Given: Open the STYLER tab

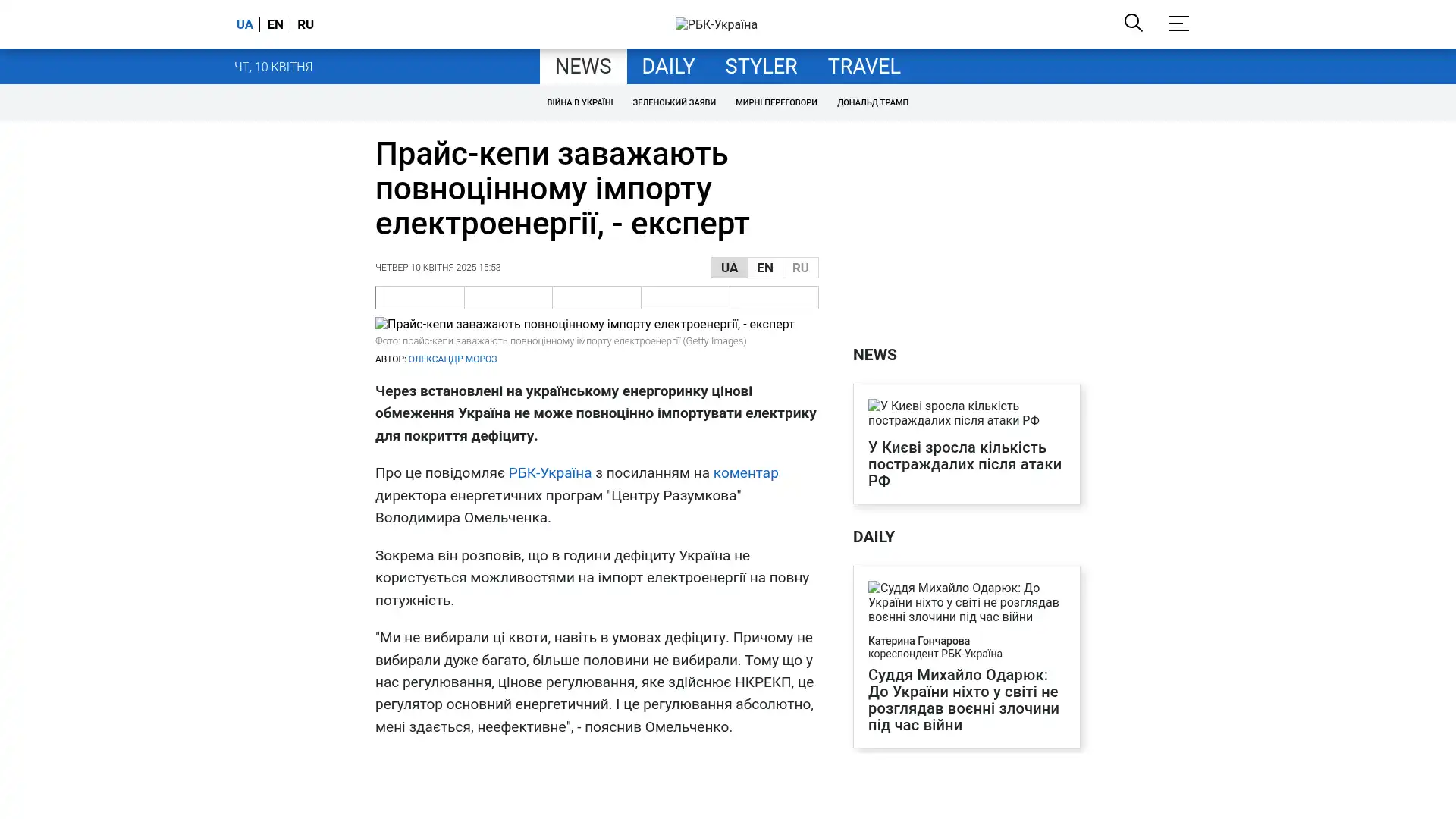Looking at the screenshot, I should pyautogui.click(x=761, y=66).
